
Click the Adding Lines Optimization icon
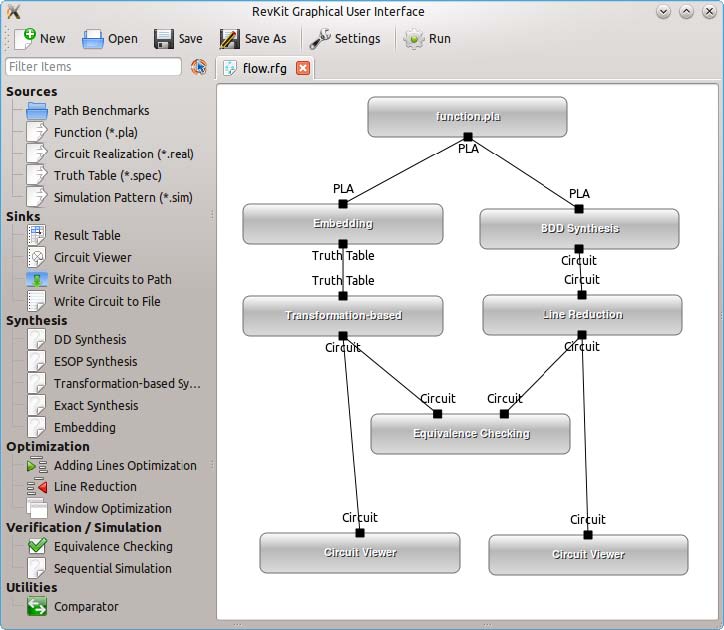point(37,466)
